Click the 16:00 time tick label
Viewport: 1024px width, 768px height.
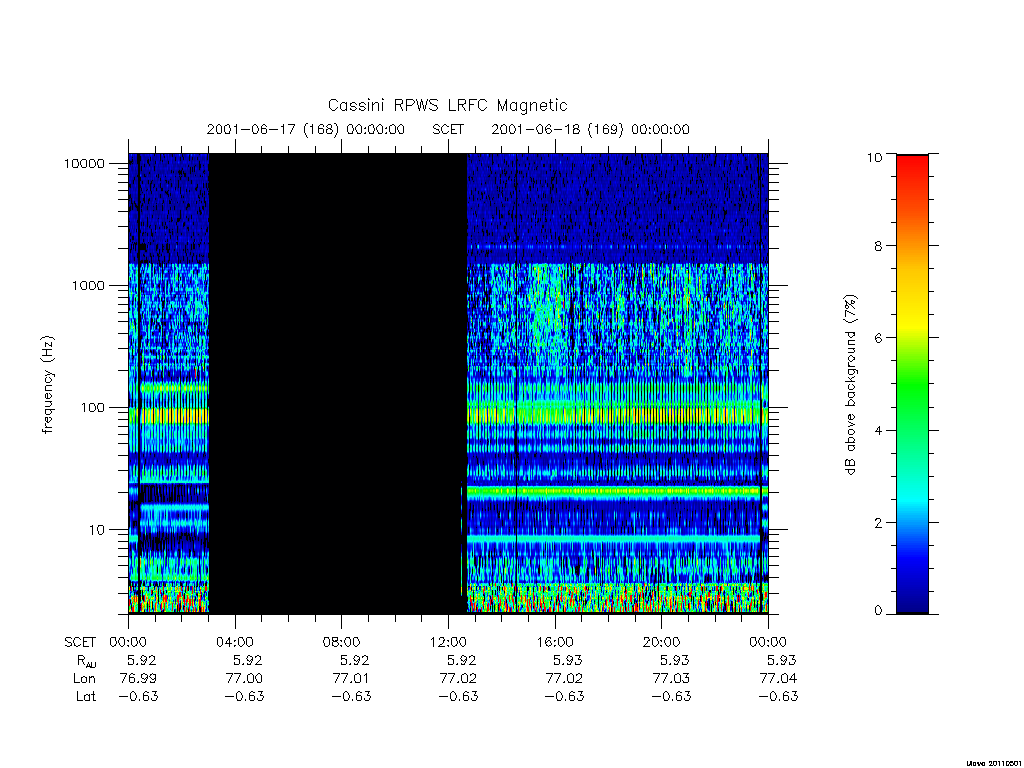(x=555, y=642)
